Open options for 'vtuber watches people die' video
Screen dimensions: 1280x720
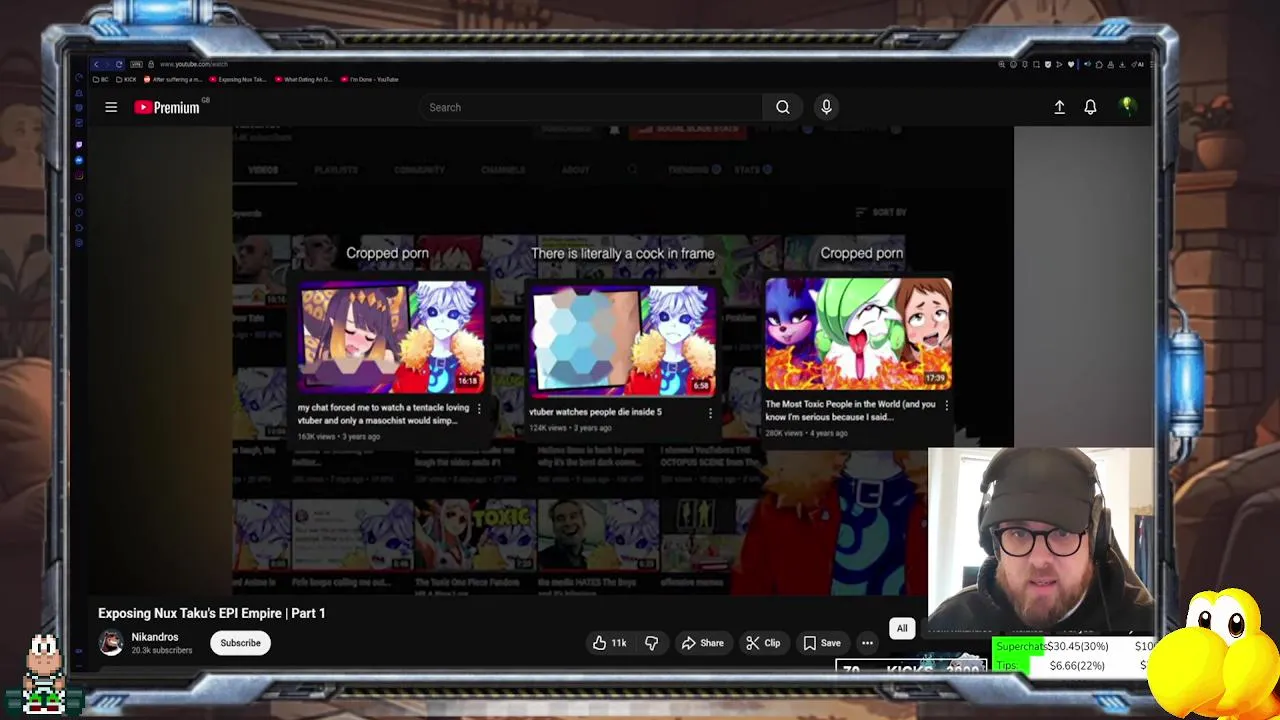point(711,413)
